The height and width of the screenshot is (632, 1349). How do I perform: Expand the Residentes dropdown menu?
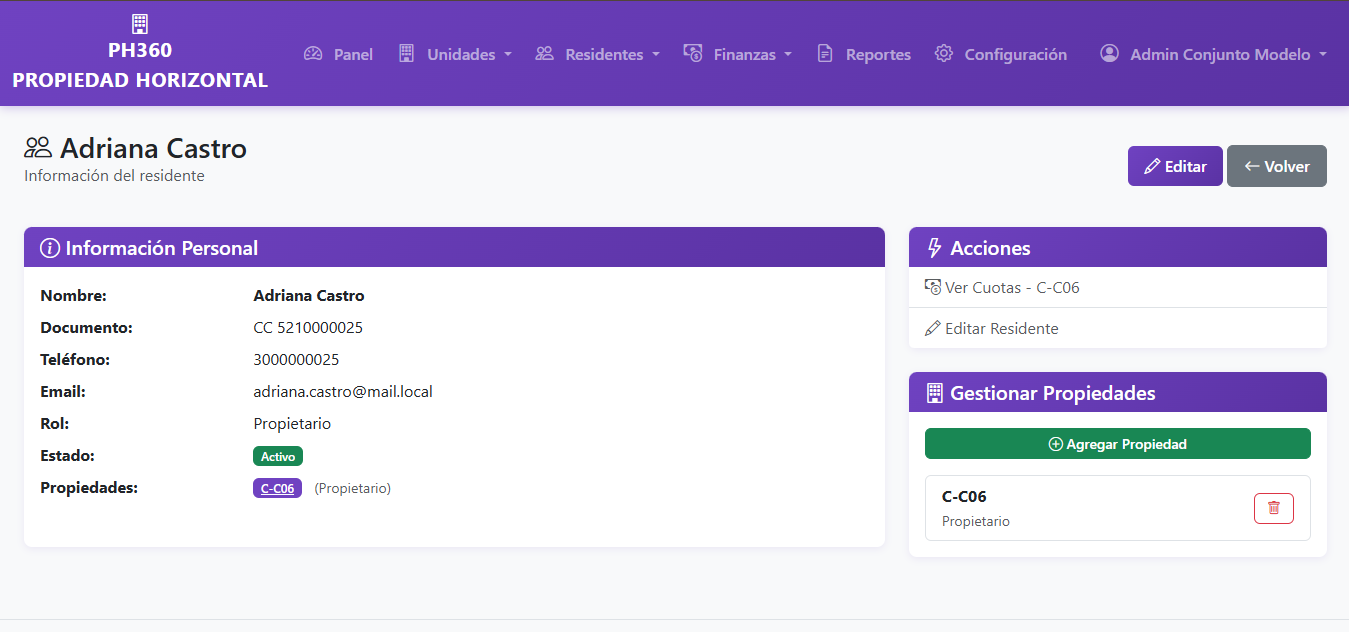(597, 54)
